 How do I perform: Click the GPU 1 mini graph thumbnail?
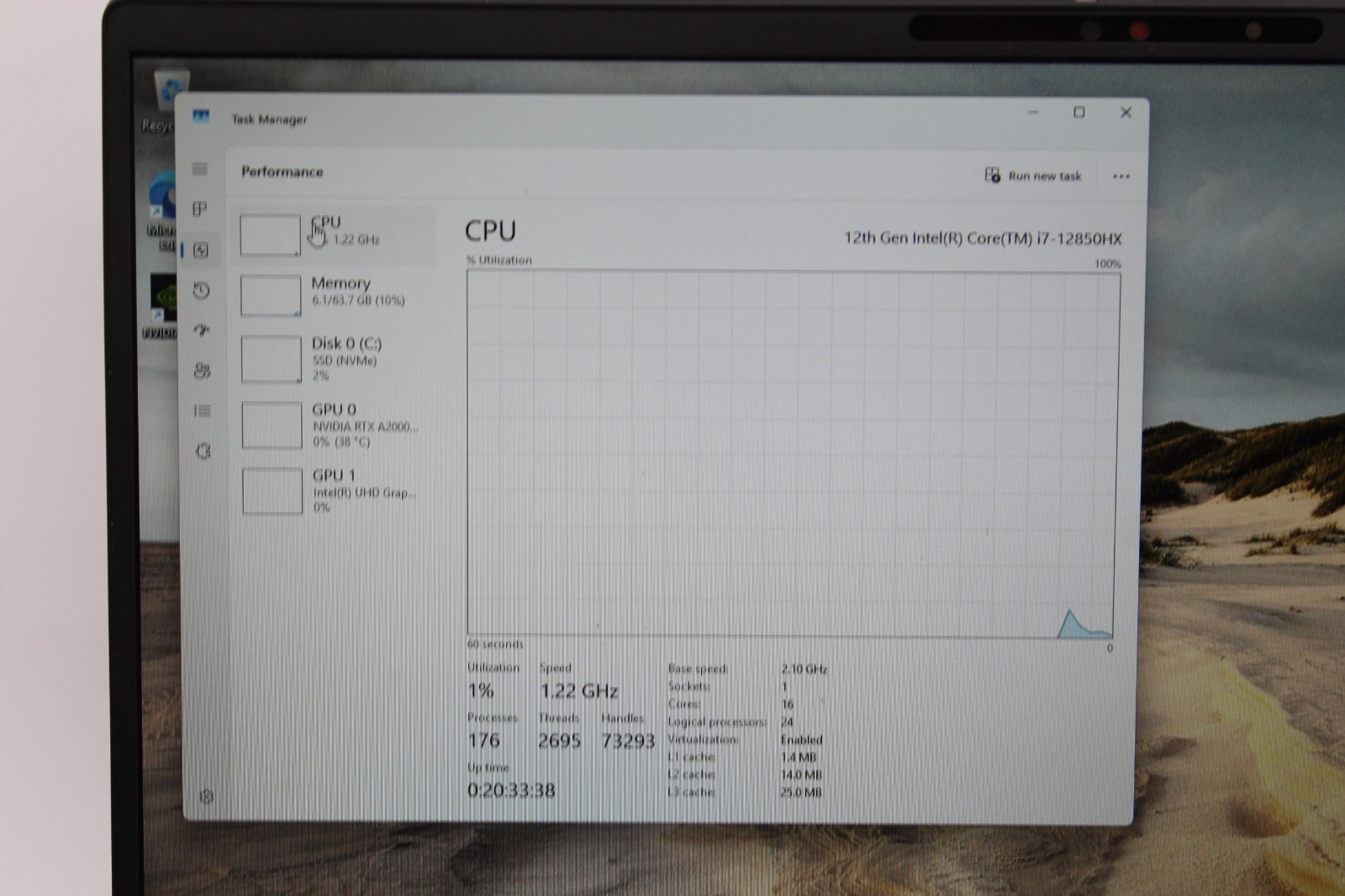[x=272, y=491]
